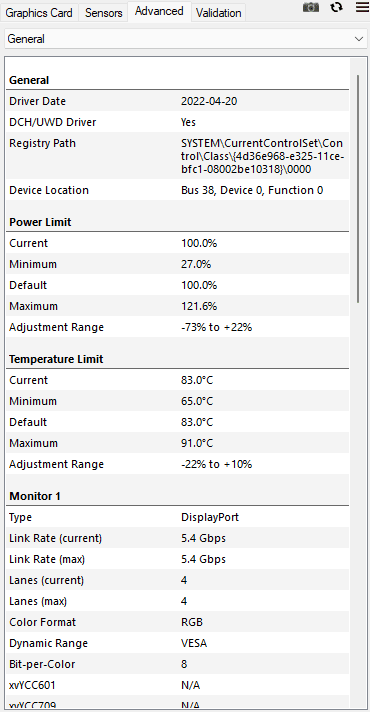Click the camera screenshot icon
This screenshot has width=370, height=712.
(311, 7)
